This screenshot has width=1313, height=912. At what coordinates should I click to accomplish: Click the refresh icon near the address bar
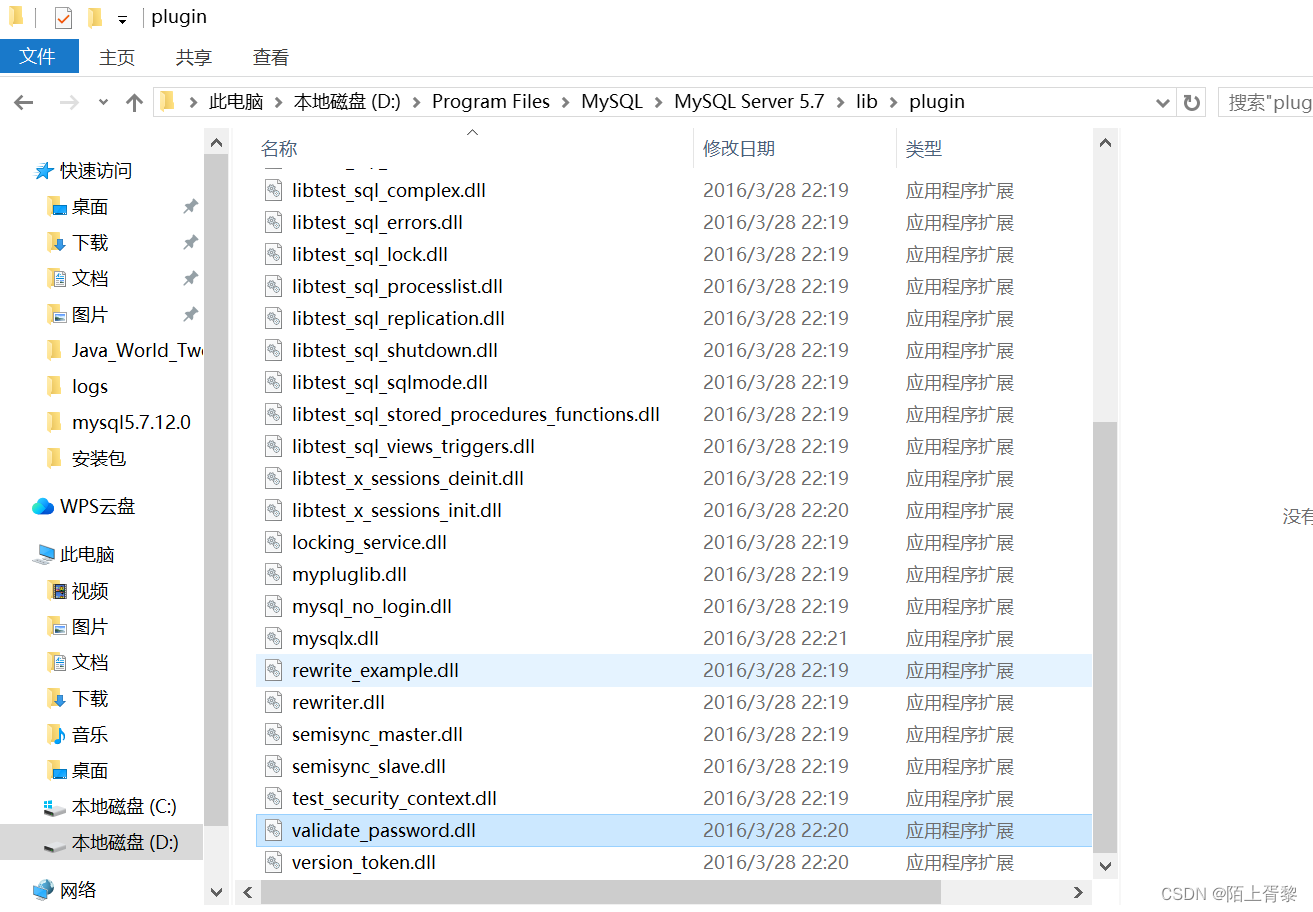pos(1191,101)
